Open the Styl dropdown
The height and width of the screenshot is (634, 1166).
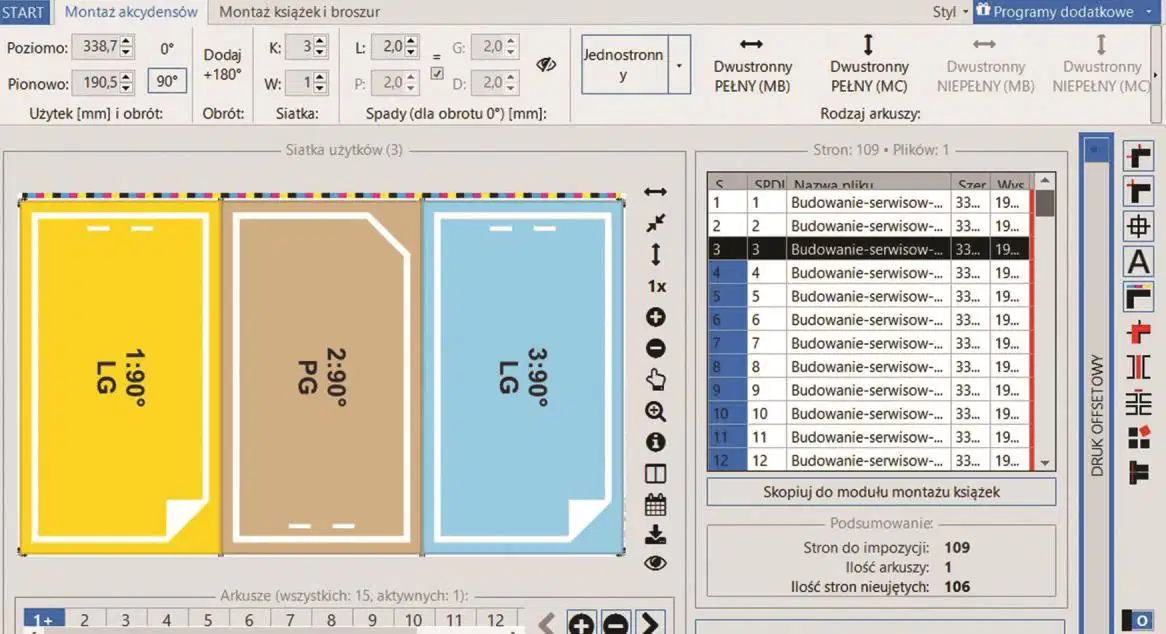pyautogui.click(x=950, y=12)
